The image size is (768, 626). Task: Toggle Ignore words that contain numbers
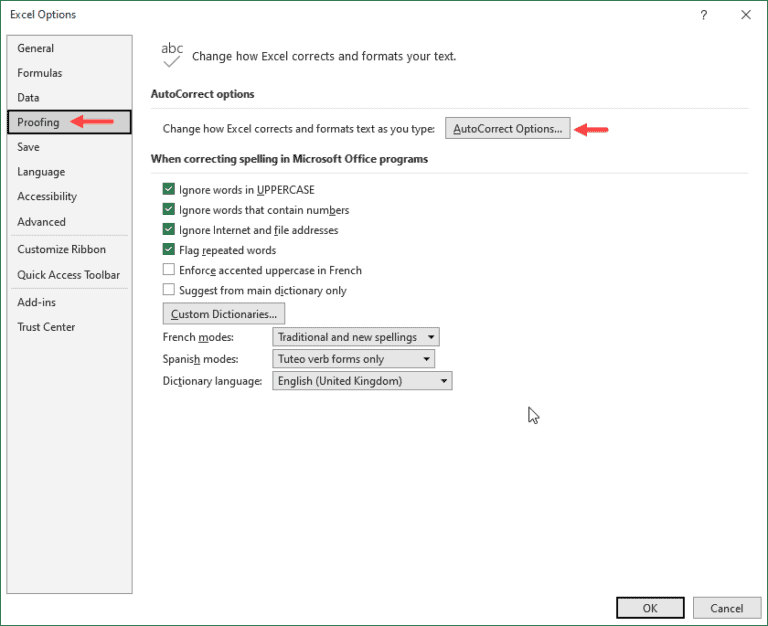click(x=169, y=210)
